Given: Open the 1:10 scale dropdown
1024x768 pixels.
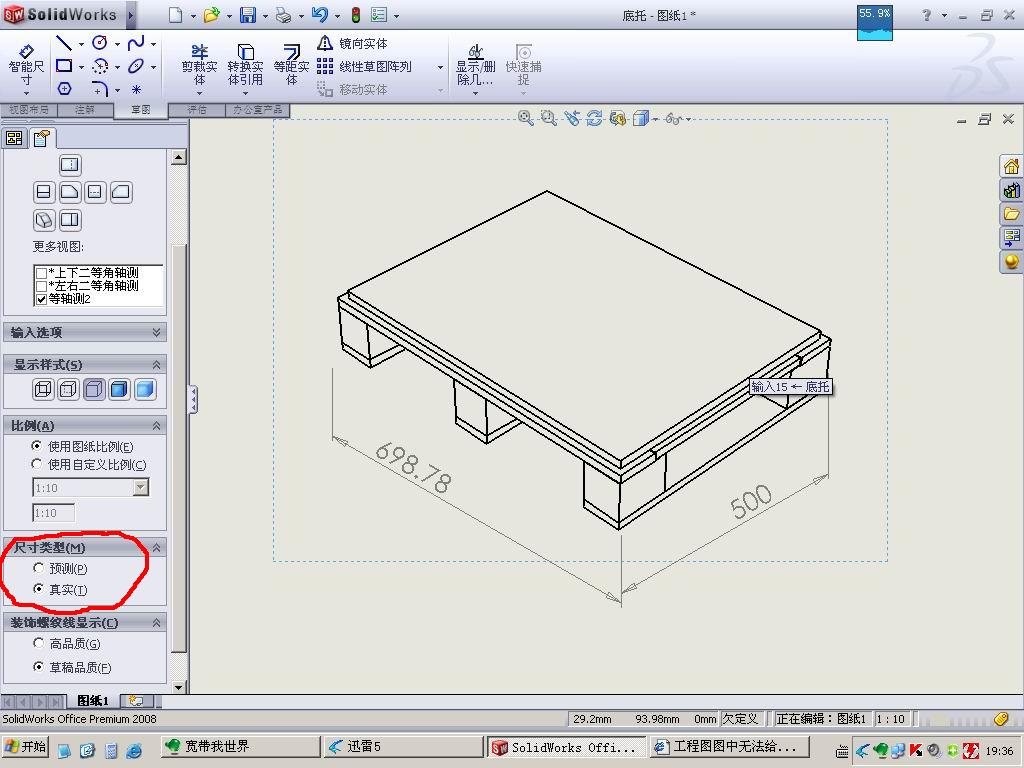Looking at the screenshot, I should [x=140, y=487].
